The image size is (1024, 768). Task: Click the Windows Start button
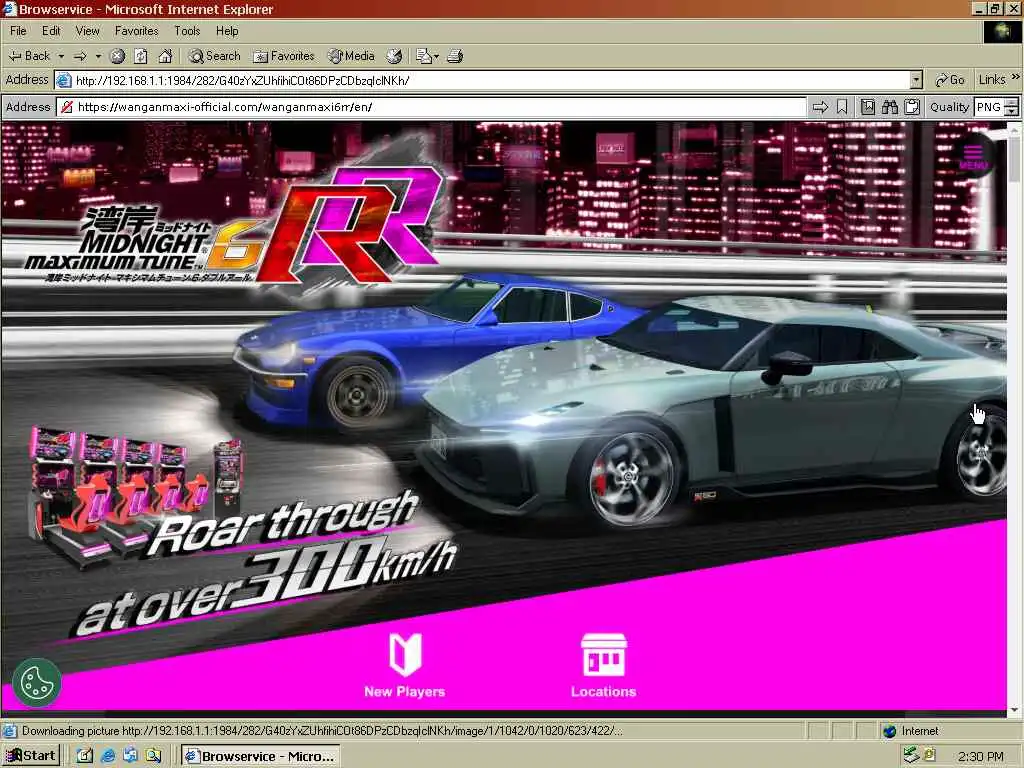pos(31,756)
